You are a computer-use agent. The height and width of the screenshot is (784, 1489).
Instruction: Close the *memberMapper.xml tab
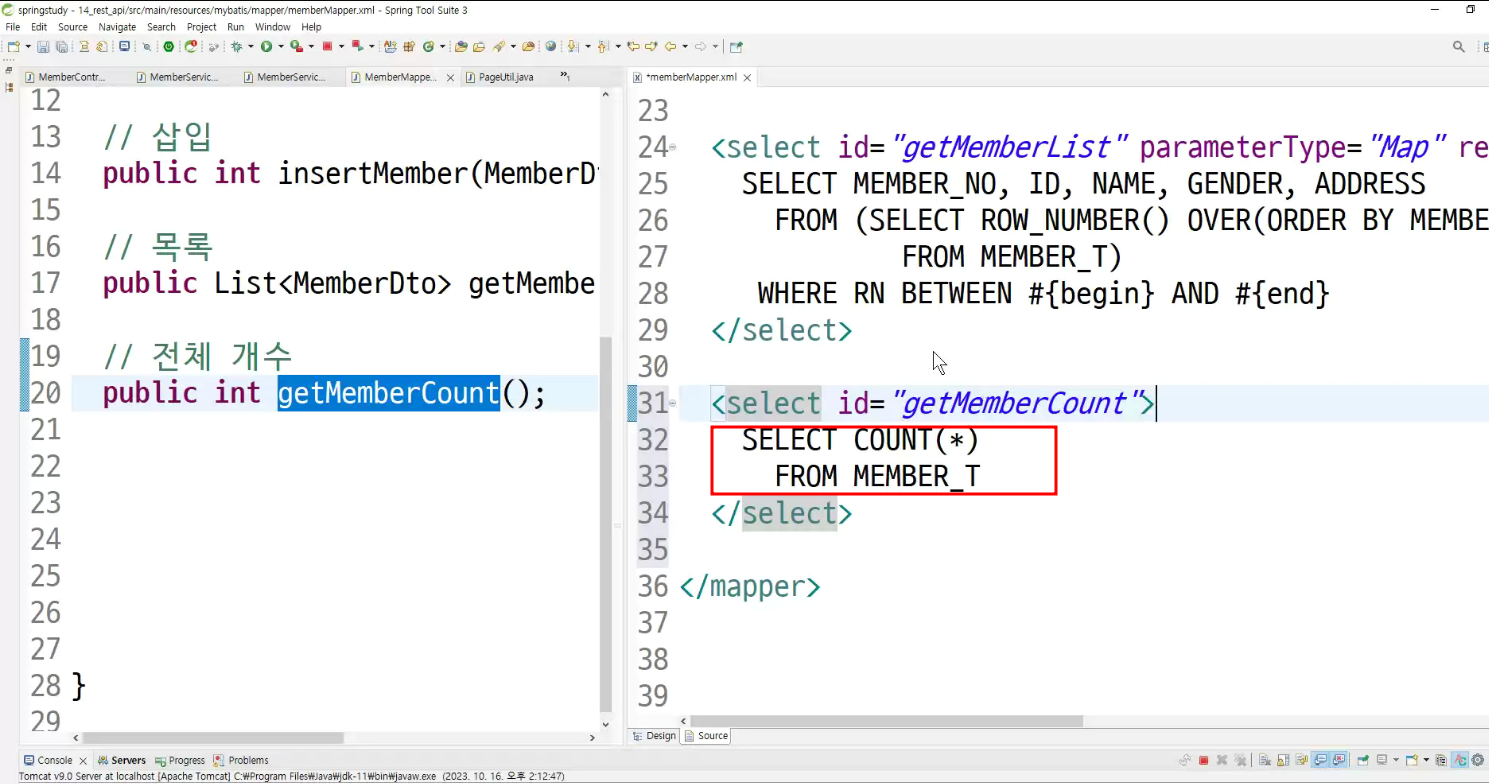747,77
